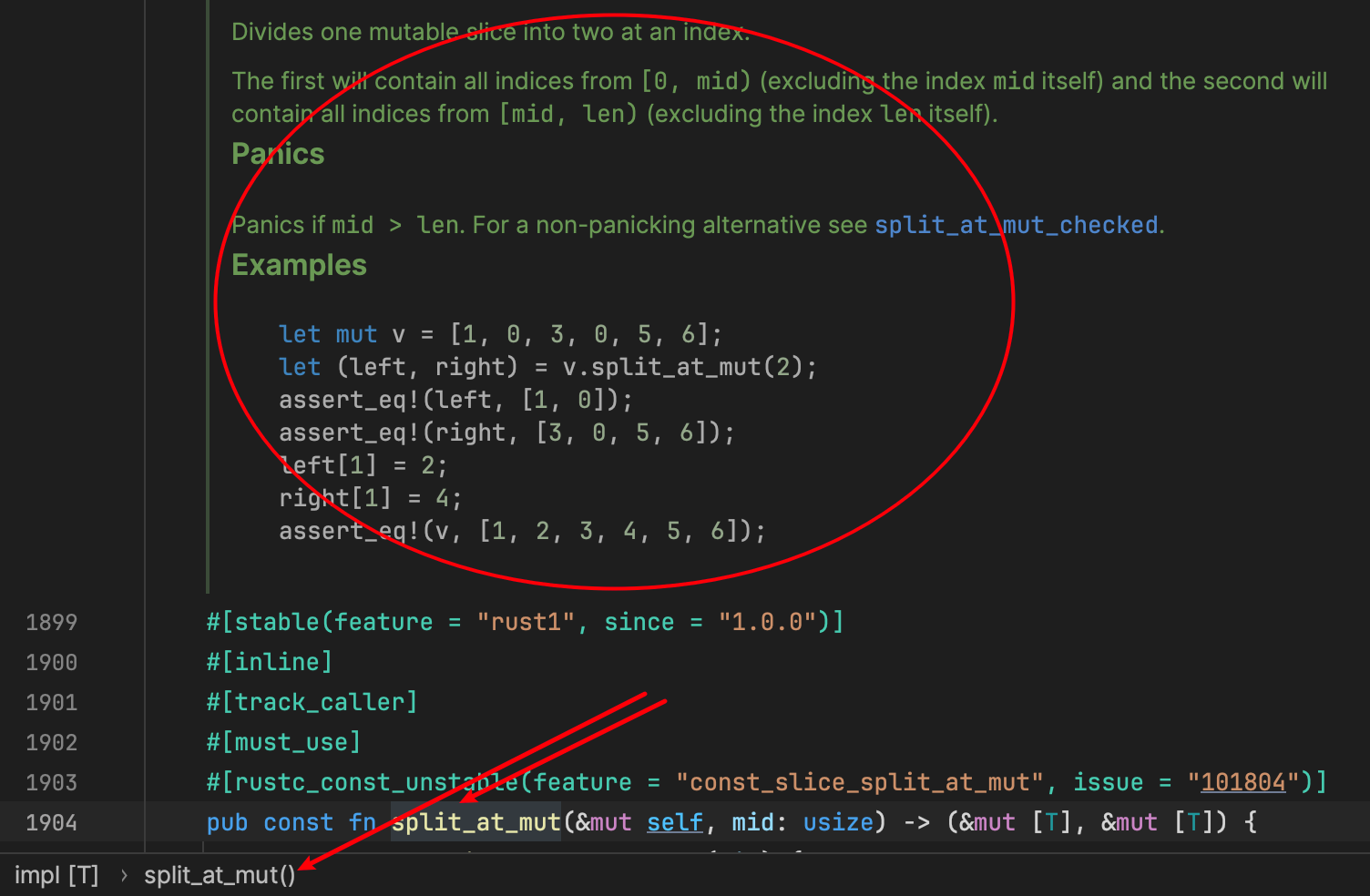Click line number 1904 in the gutter
The height and width of the screenshot is (896, 1370).
coord(52,822)
